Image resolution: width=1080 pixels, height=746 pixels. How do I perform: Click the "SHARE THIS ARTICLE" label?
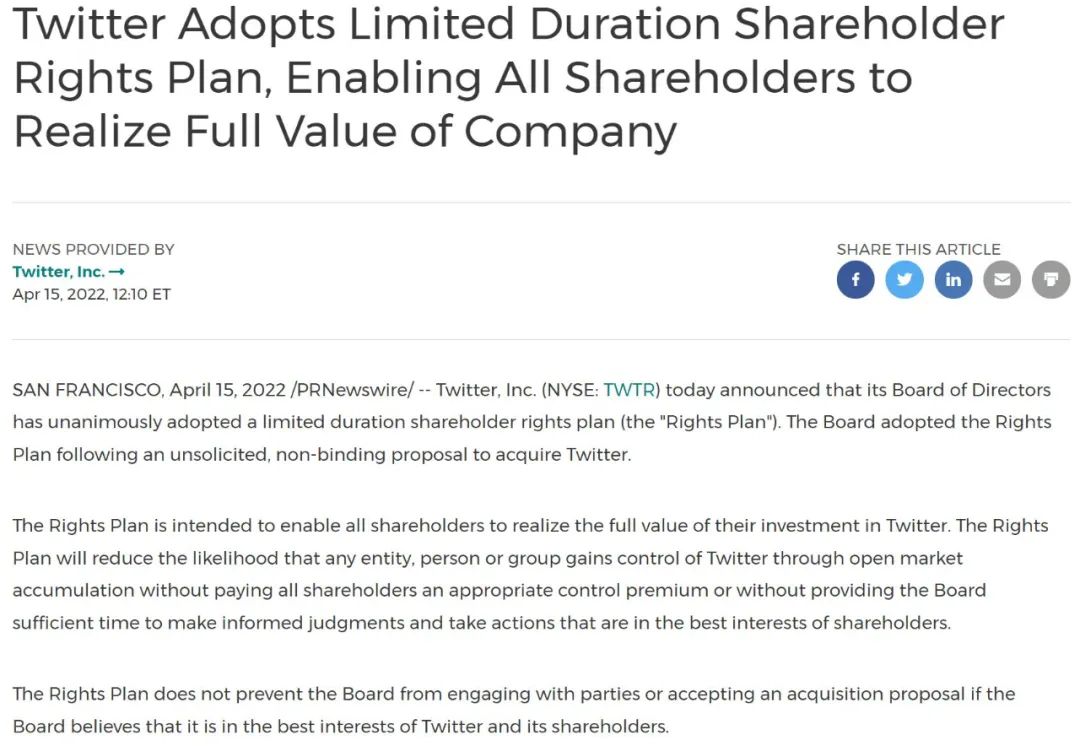[918, 249]
